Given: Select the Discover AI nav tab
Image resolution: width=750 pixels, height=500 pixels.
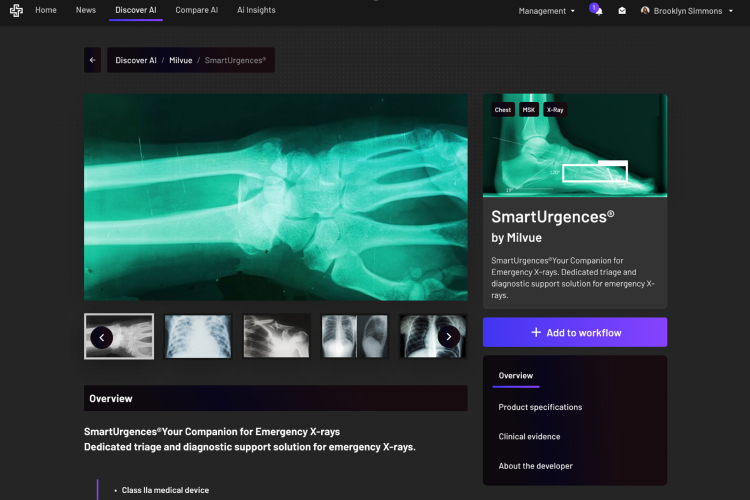Looking at the screenshot, I should (136, 10).
